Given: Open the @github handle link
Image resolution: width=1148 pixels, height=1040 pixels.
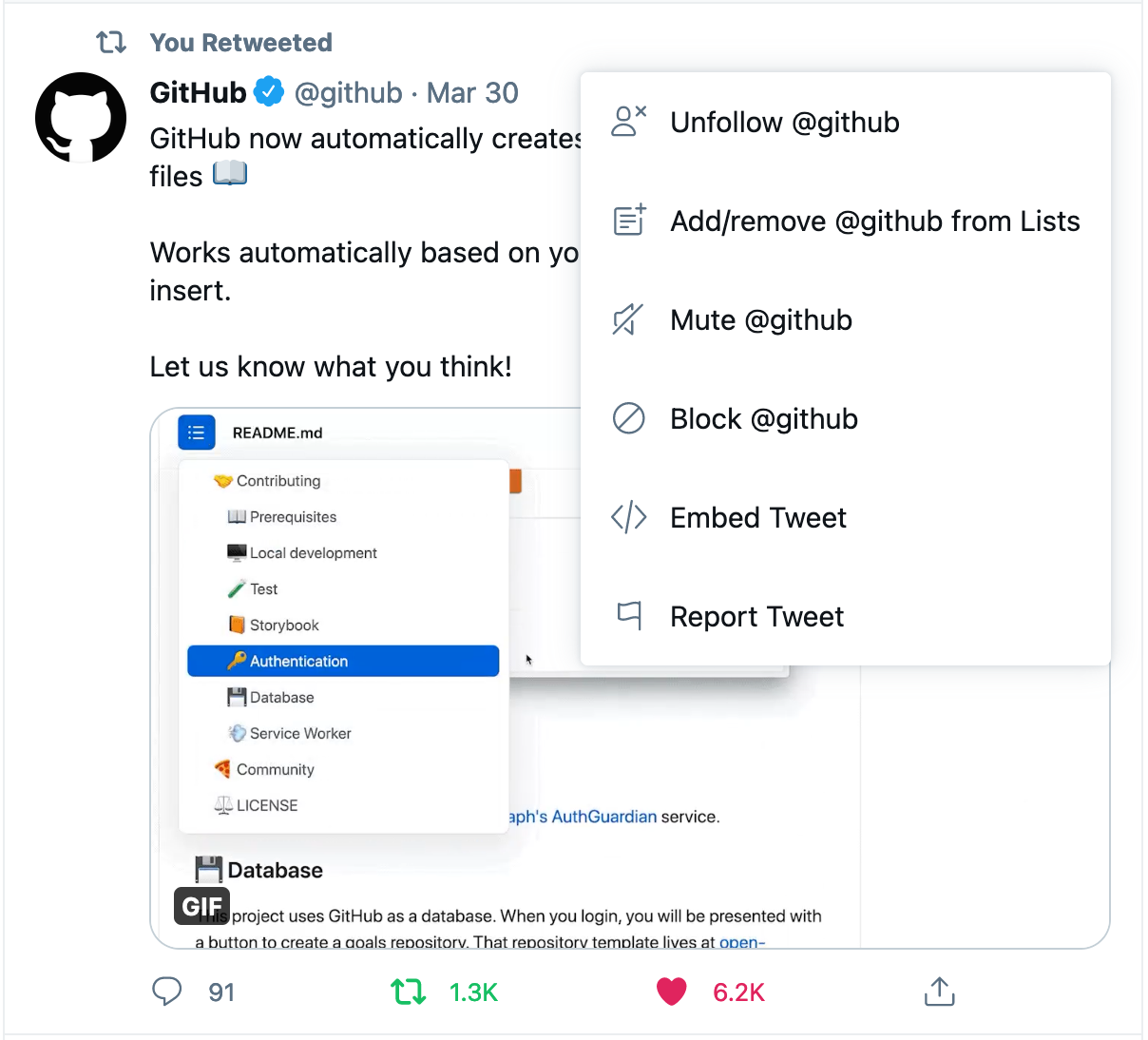Looking at the screenshot, I should 349,92.
